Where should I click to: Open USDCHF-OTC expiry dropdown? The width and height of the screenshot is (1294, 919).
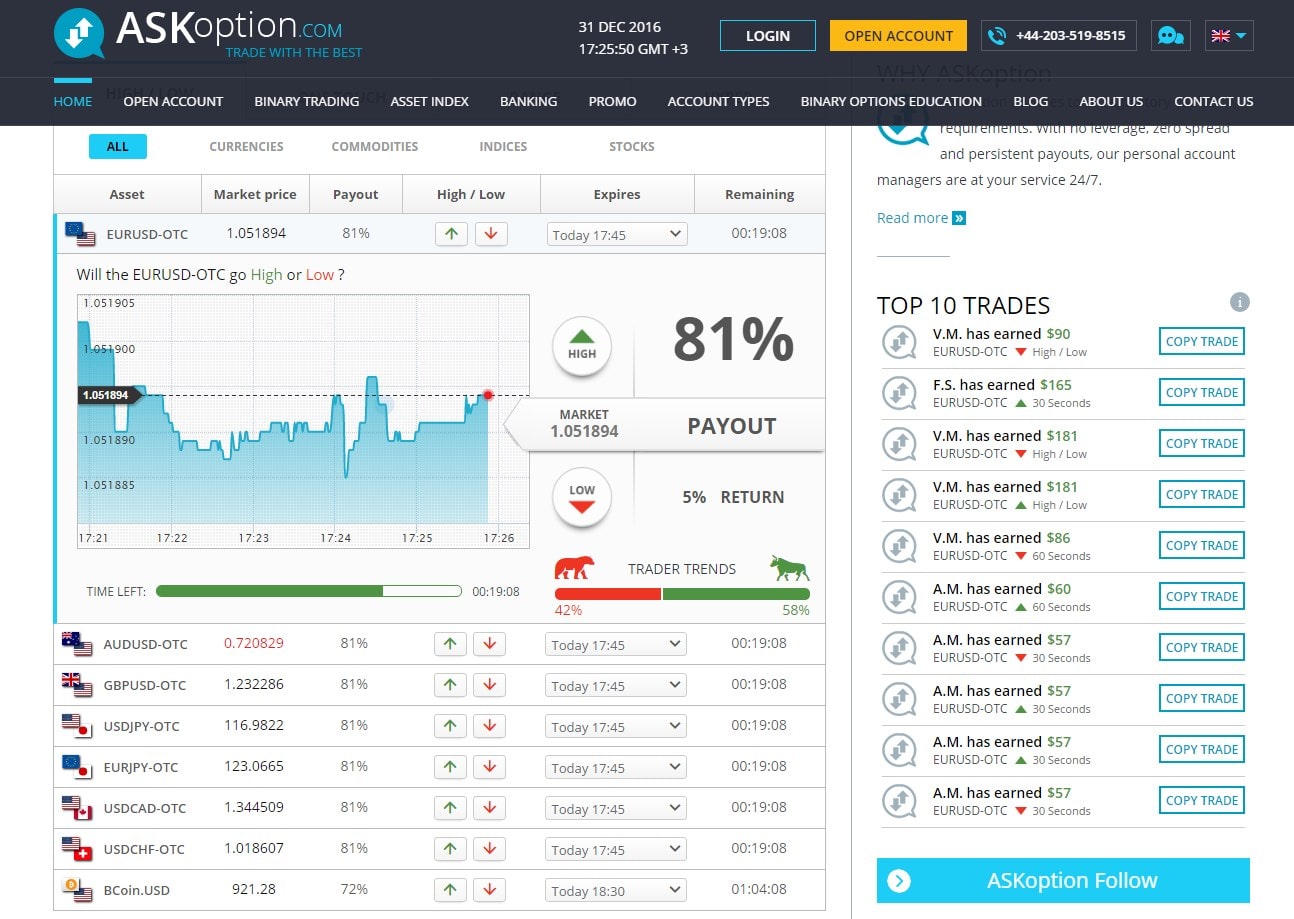616,850
